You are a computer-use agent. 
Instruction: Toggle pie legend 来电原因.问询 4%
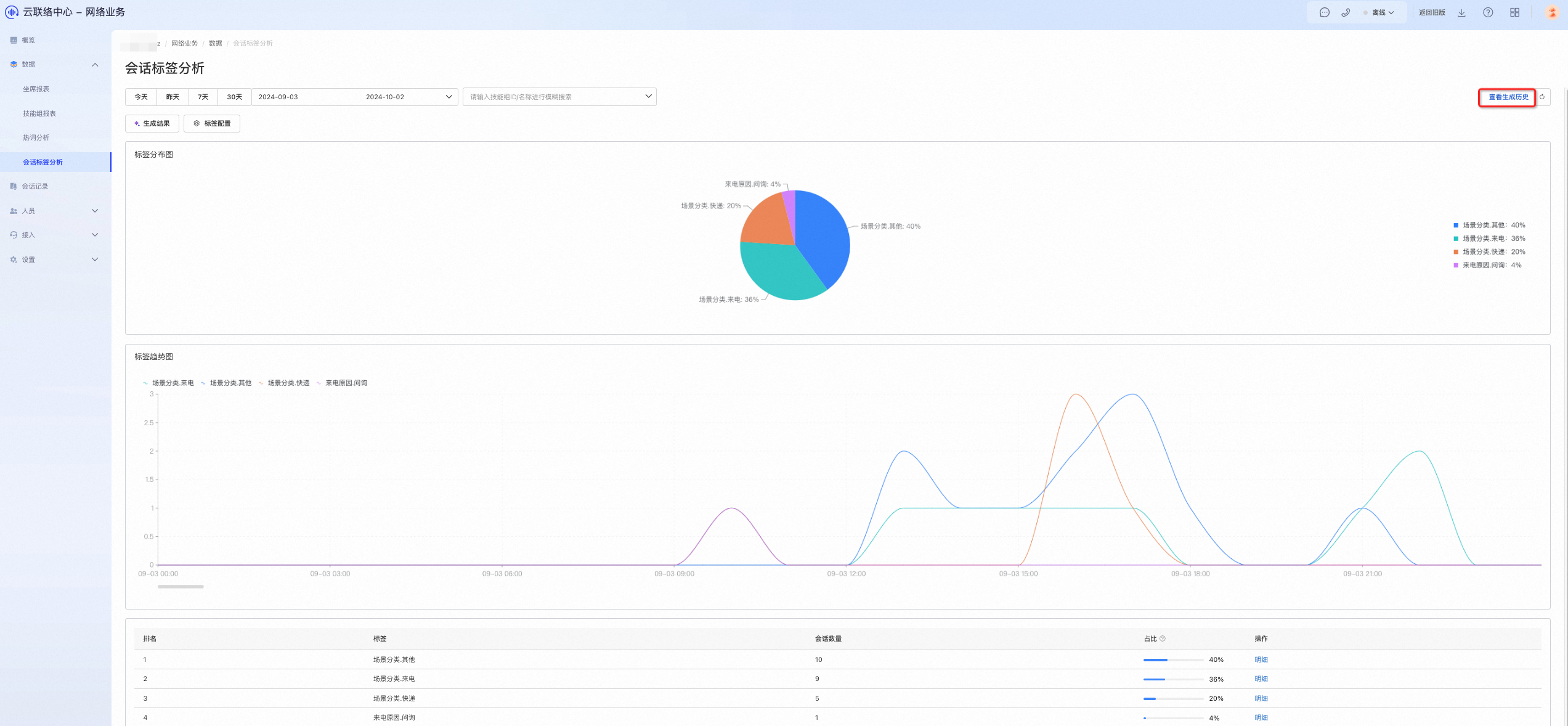(1487, 265)
